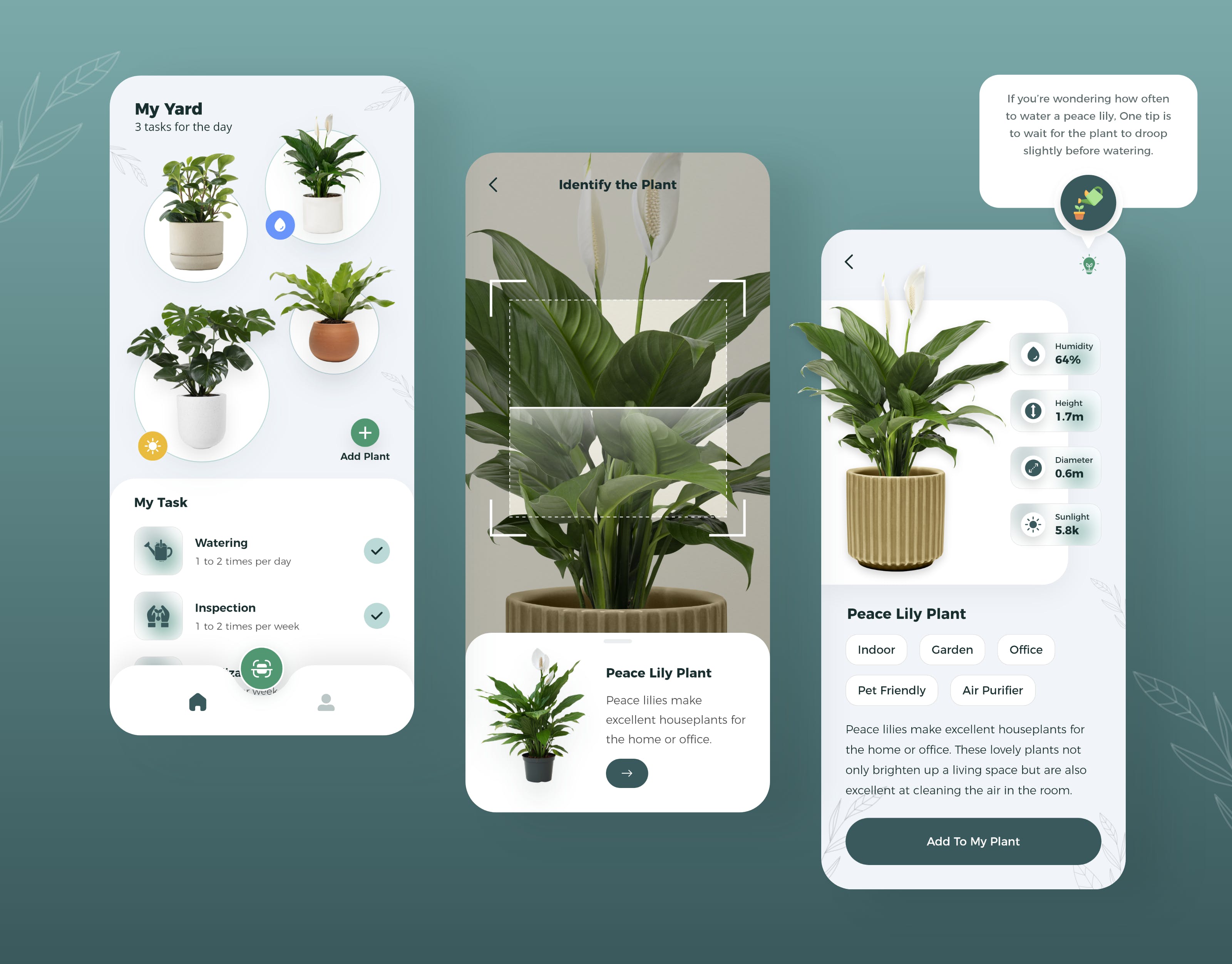This screenshot has height=964, width=1232.
Task: Toggle the Inspection task checkmark
Action: tap(377, 616)
